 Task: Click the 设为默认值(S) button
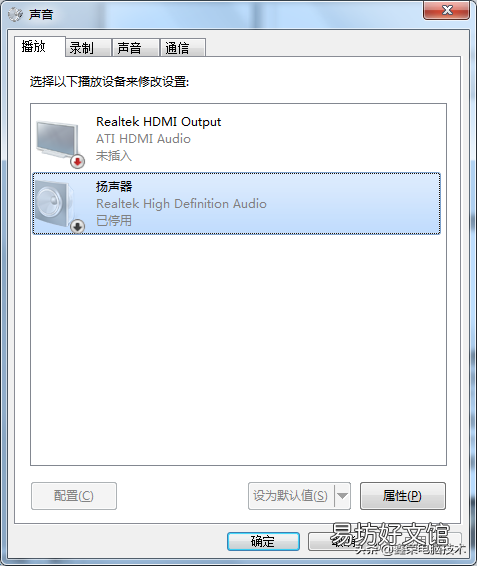(x=291, y=496)
